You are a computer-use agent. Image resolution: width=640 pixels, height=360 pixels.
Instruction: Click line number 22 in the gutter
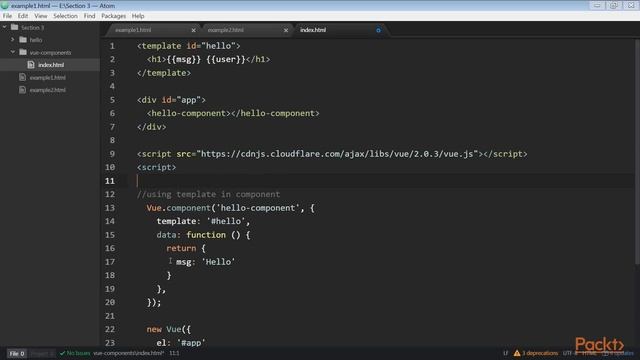(110, 329)
